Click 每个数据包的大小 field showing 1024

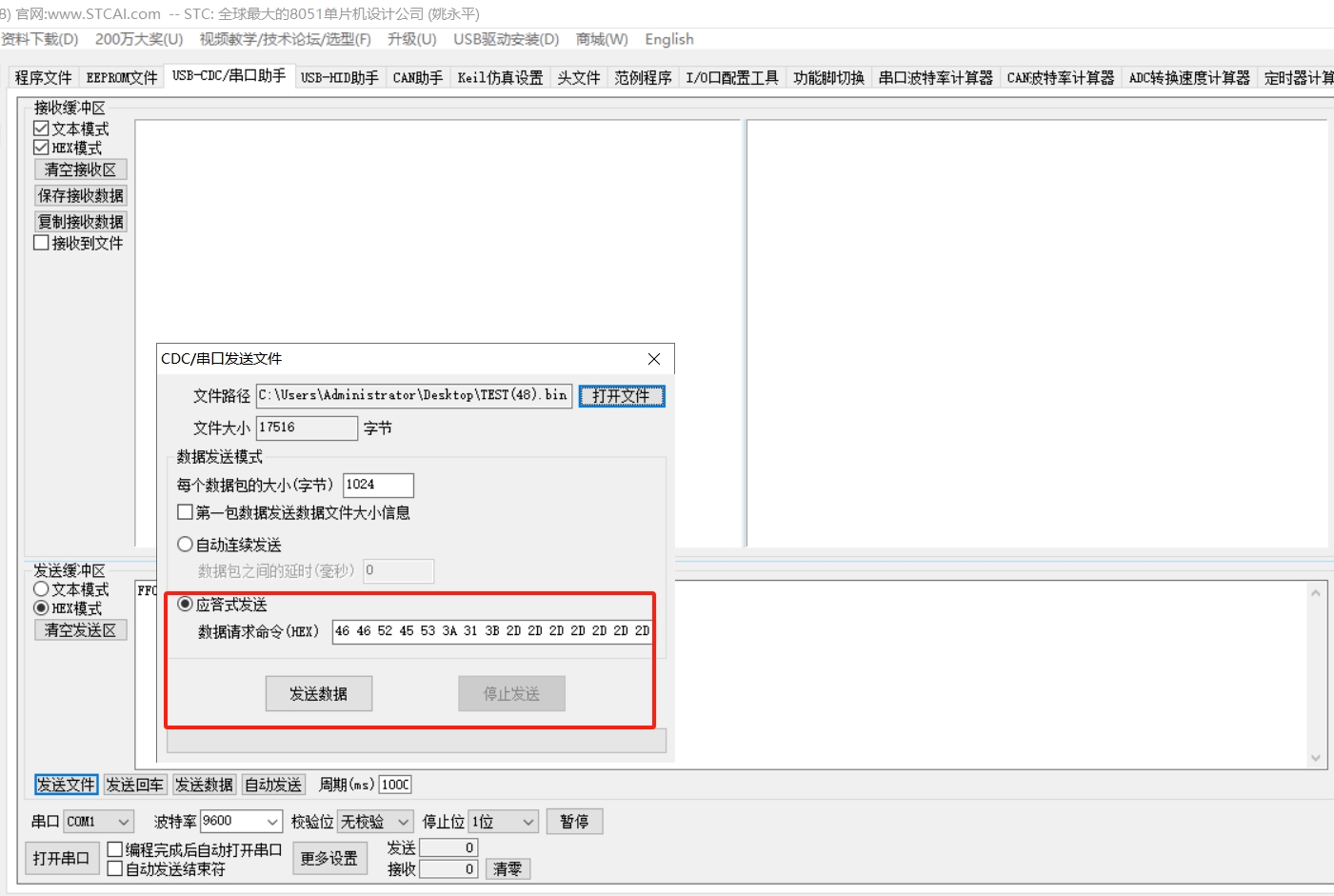[378, 485]
